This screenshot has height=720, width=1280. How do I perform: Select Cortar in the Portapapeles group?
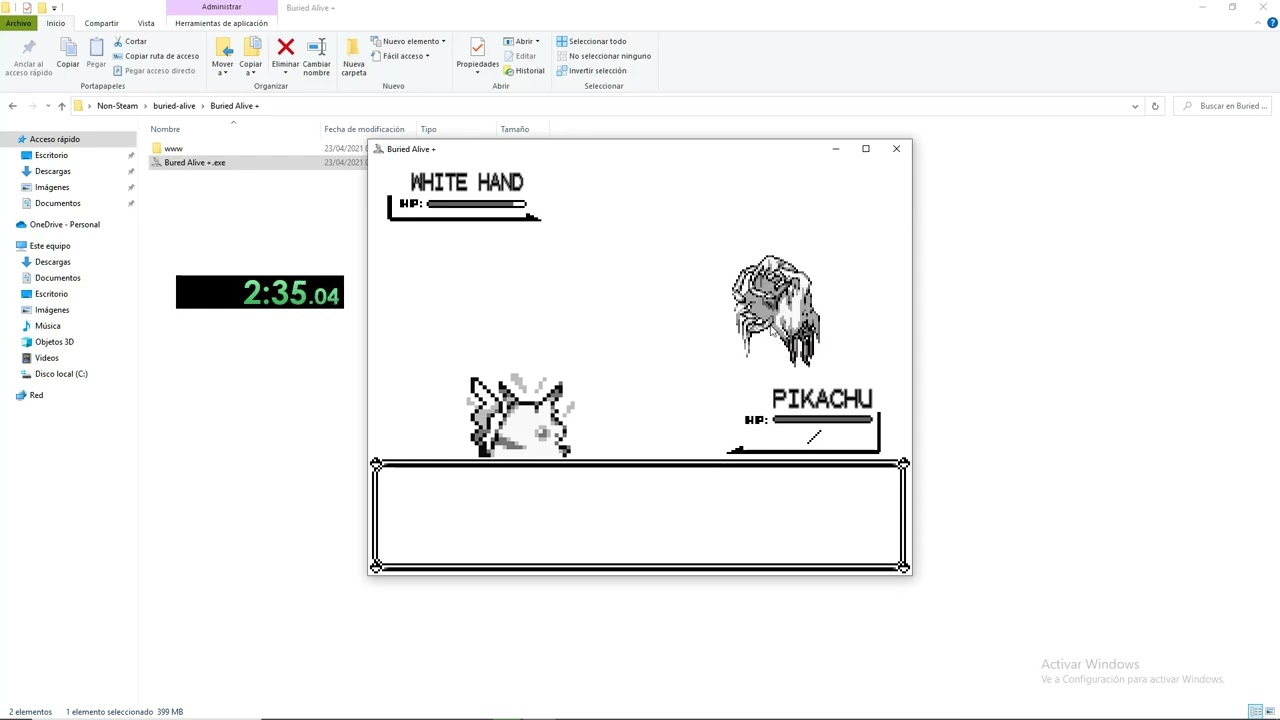click(x=130, y=41)
